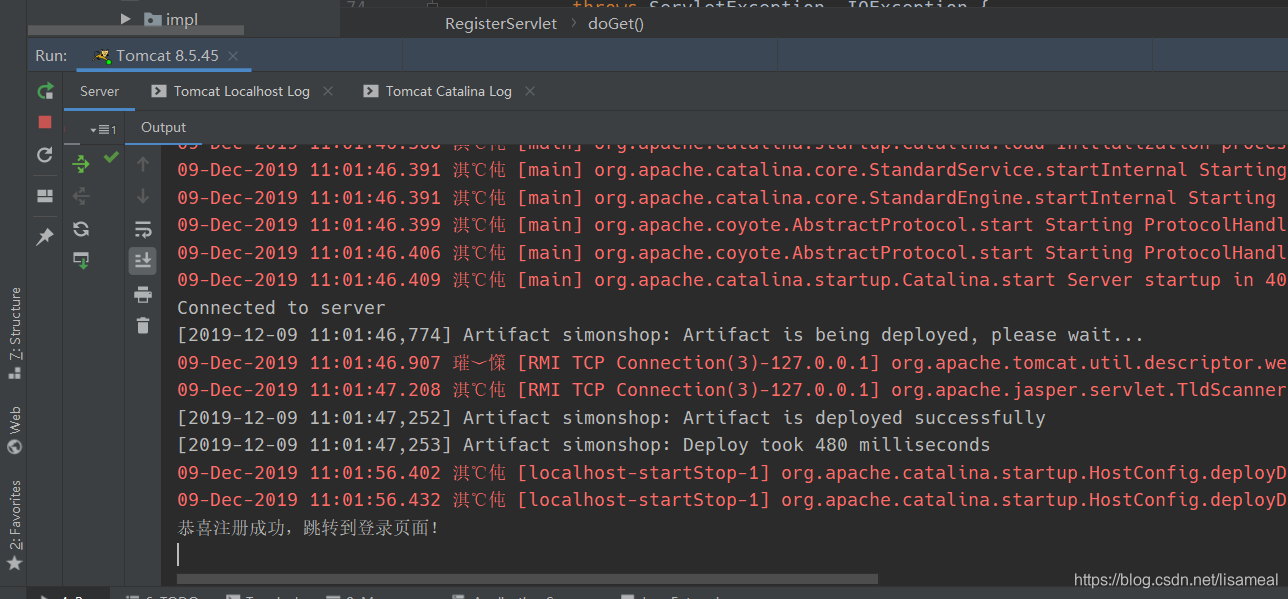Click the grayed-out Undeploy arrows icon
The height and width of the screenshot is (599, 1288).
point(81,196)
